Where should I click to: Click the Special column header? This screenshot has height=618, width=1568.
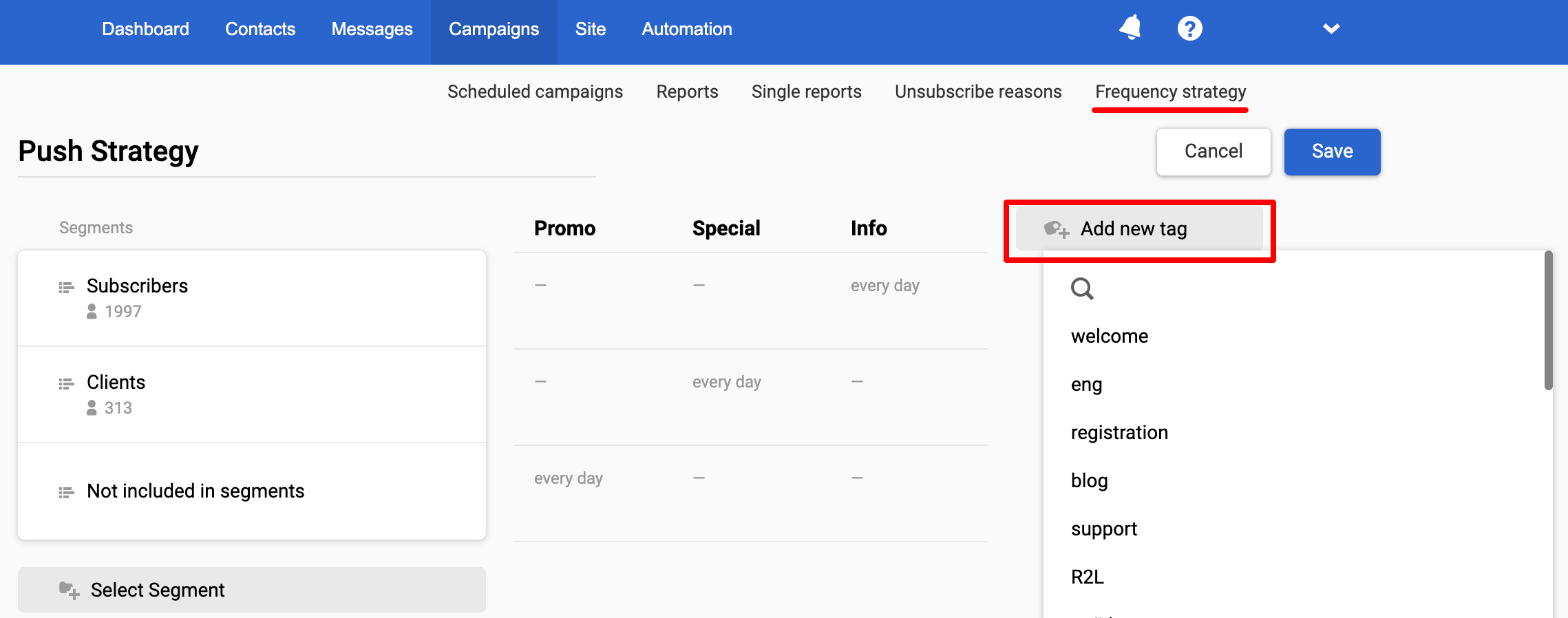point(726,228)
